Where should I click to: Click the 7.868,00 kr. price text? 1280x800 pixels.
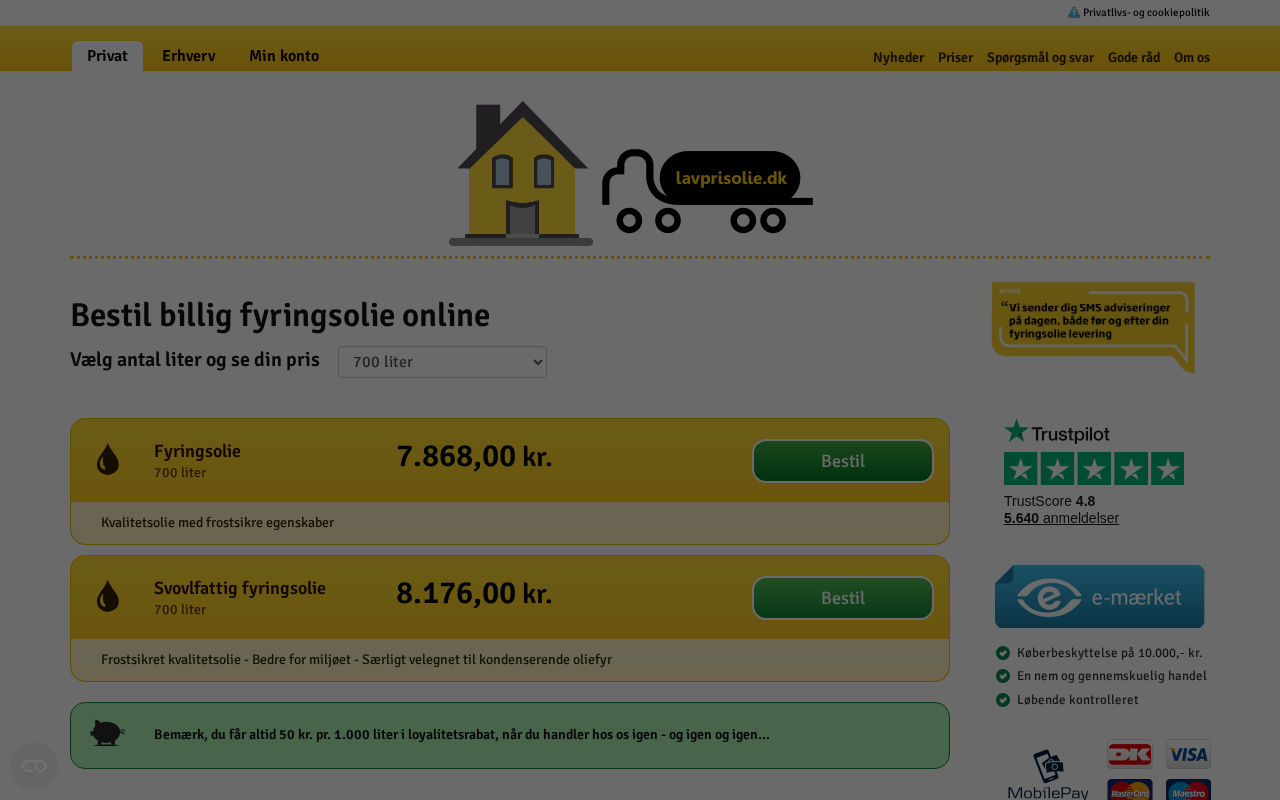pyautogui.click(x=474, y=457)
